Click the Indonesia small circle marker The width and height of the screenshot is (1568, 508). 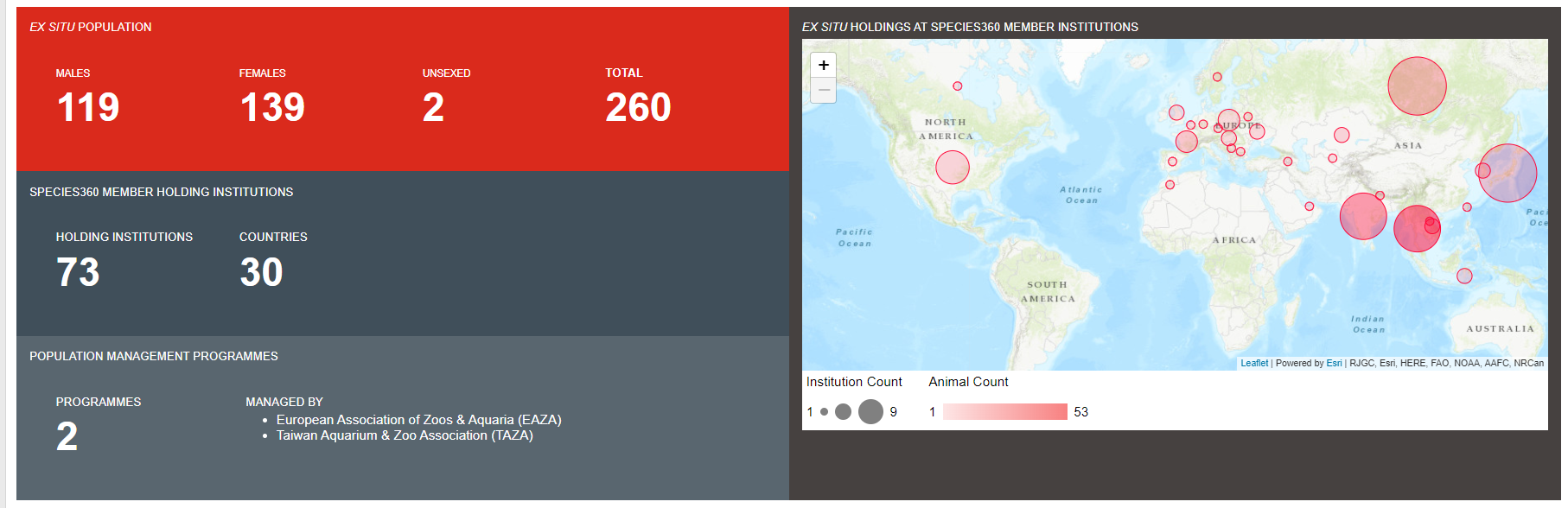coord(1464,276)
